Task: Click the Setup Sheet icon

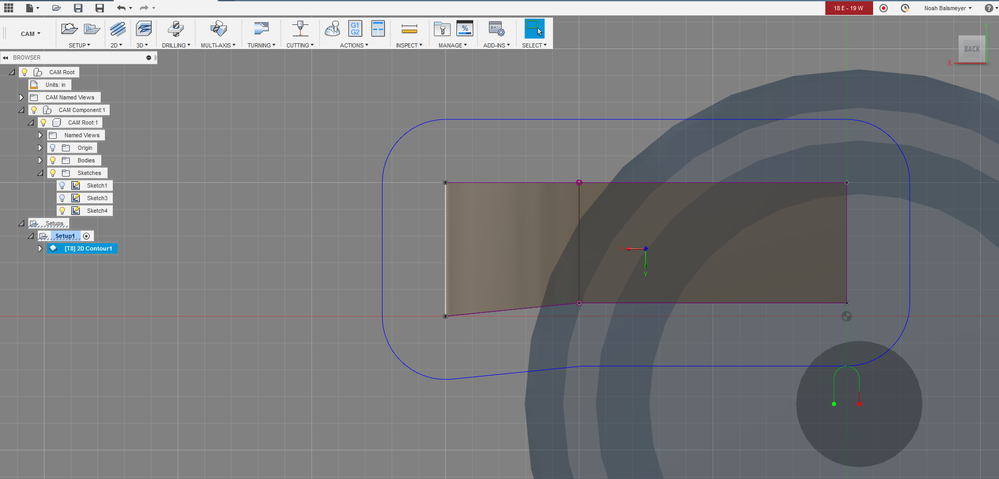Action: [378, 28]
